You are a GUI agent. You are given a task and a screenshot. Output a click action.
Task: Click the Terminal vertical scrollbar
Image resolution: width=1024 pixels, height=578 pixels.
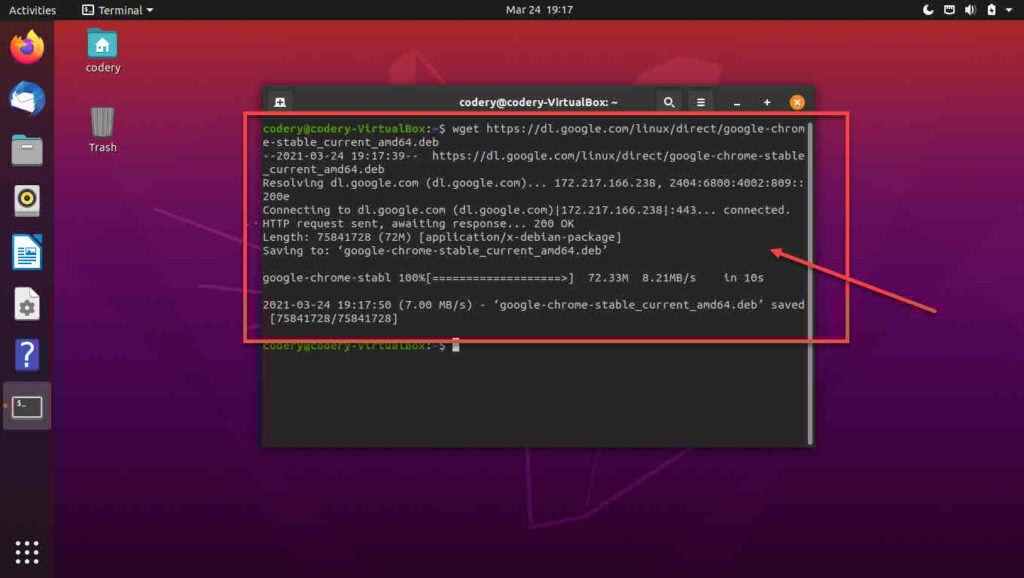coord(810,283)
